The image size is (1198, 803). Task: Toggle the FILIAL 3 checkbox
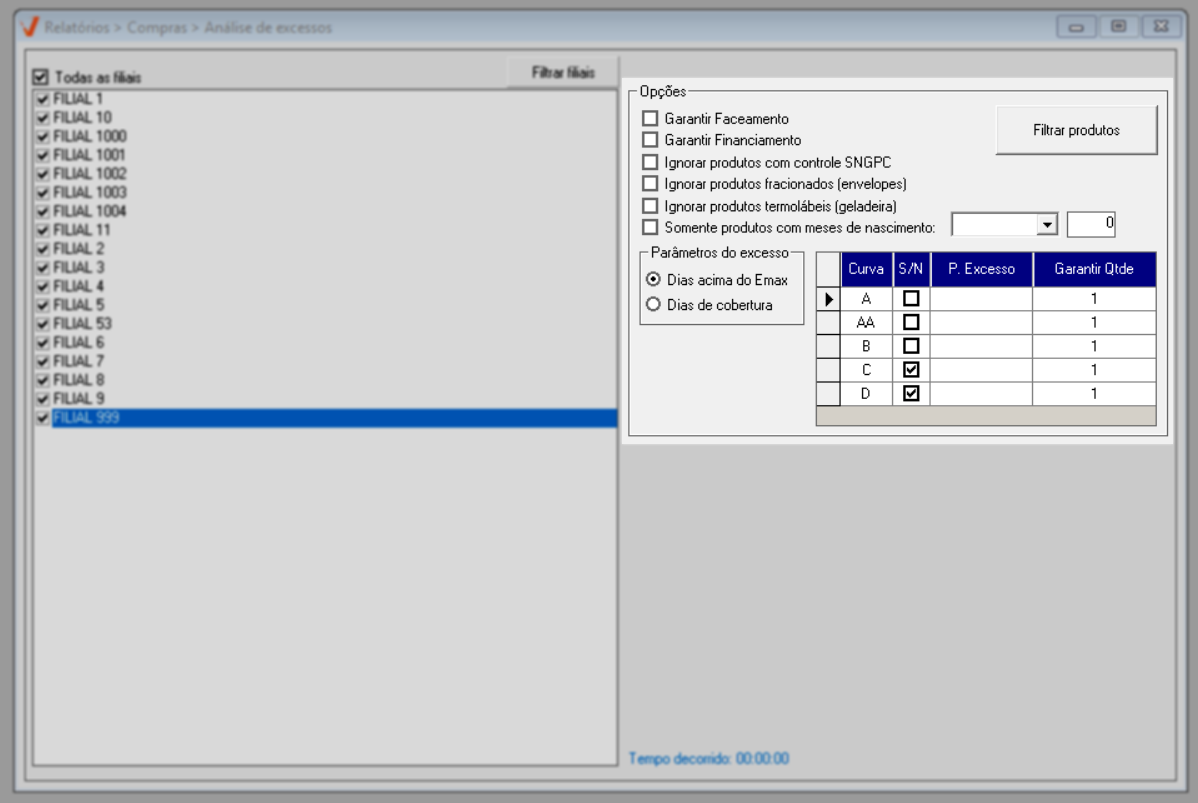(43, 267)
